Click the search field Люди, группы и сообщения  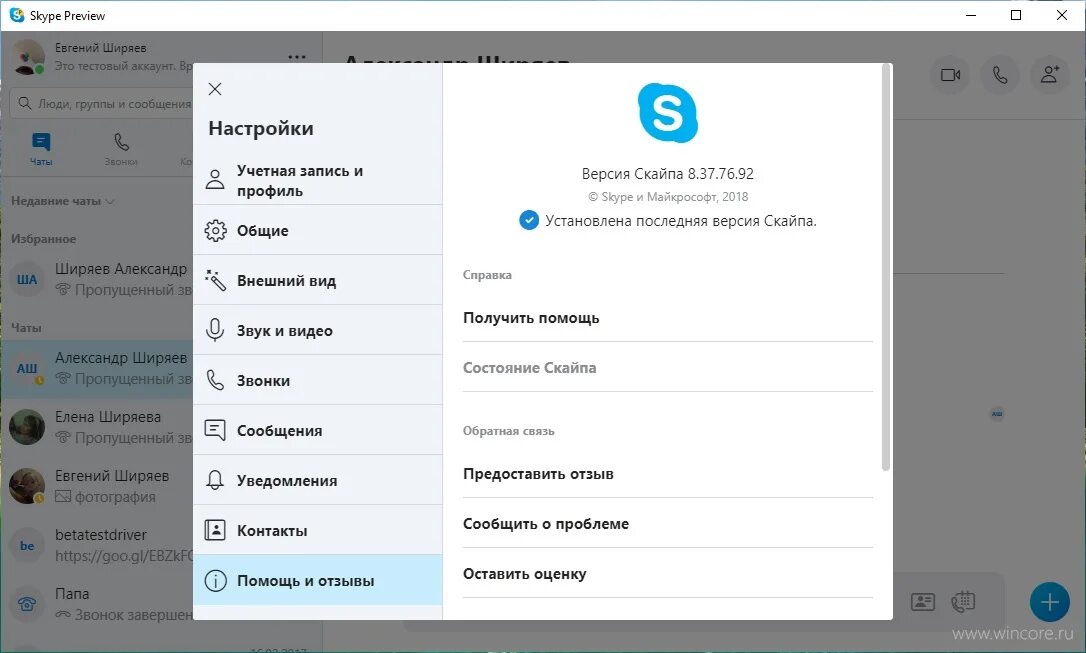click(100, 103)
